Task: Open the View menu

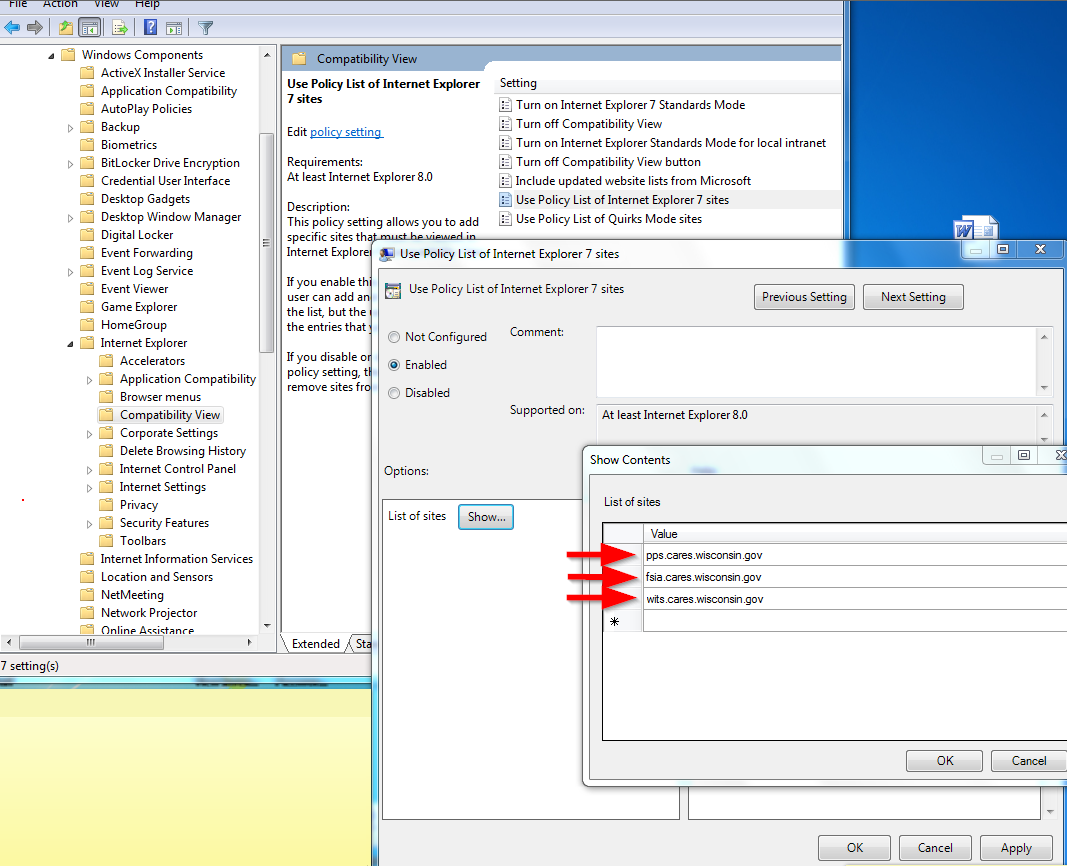Action: click(106, 4)
